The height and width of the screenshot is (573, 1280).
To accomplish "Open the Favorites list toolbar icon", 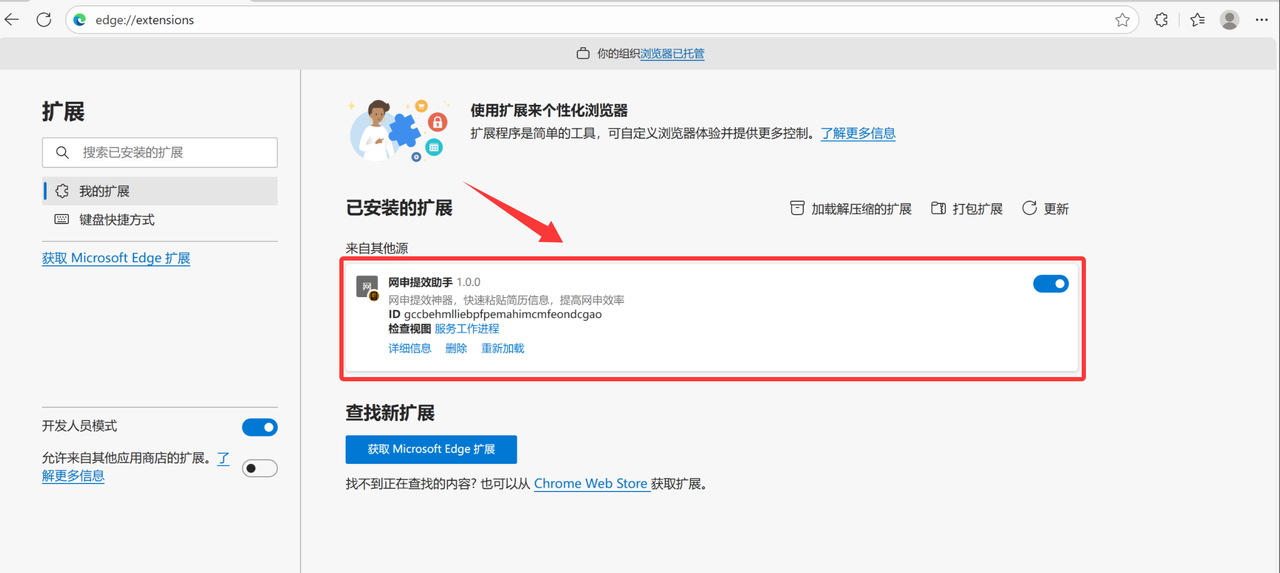I will tap(1197, 20).
